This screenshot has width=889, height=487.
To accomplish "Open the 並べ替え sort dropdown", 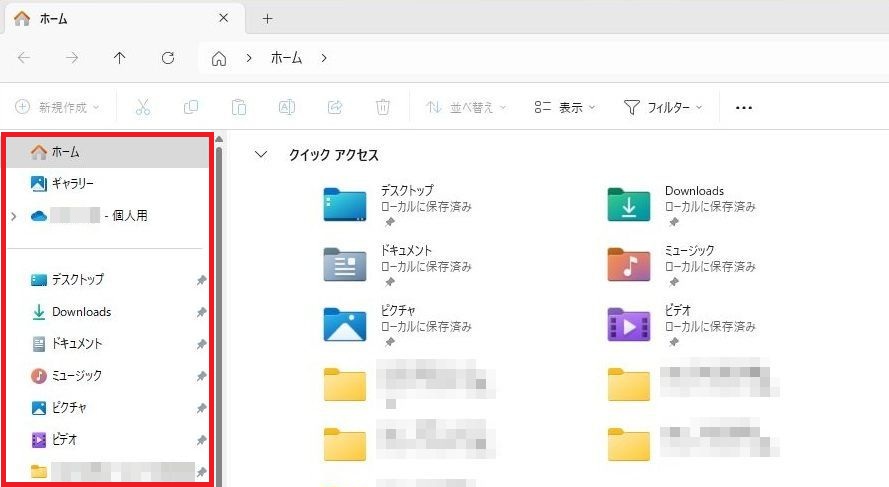I will point(466,107).
